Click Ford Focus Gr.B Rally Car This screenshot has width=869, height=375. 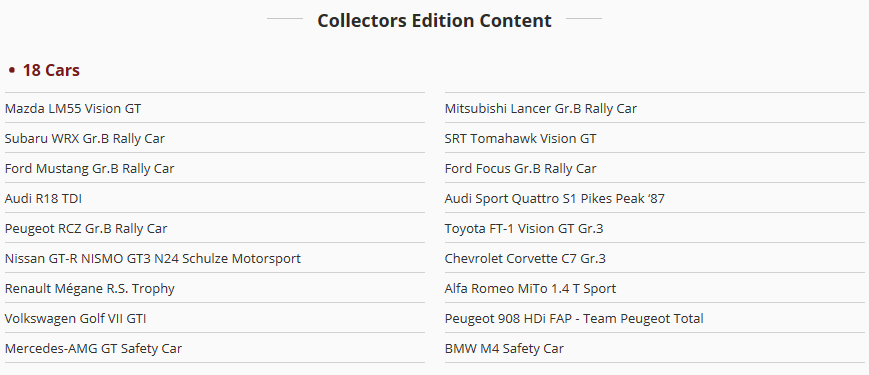[x=655, y=168]
